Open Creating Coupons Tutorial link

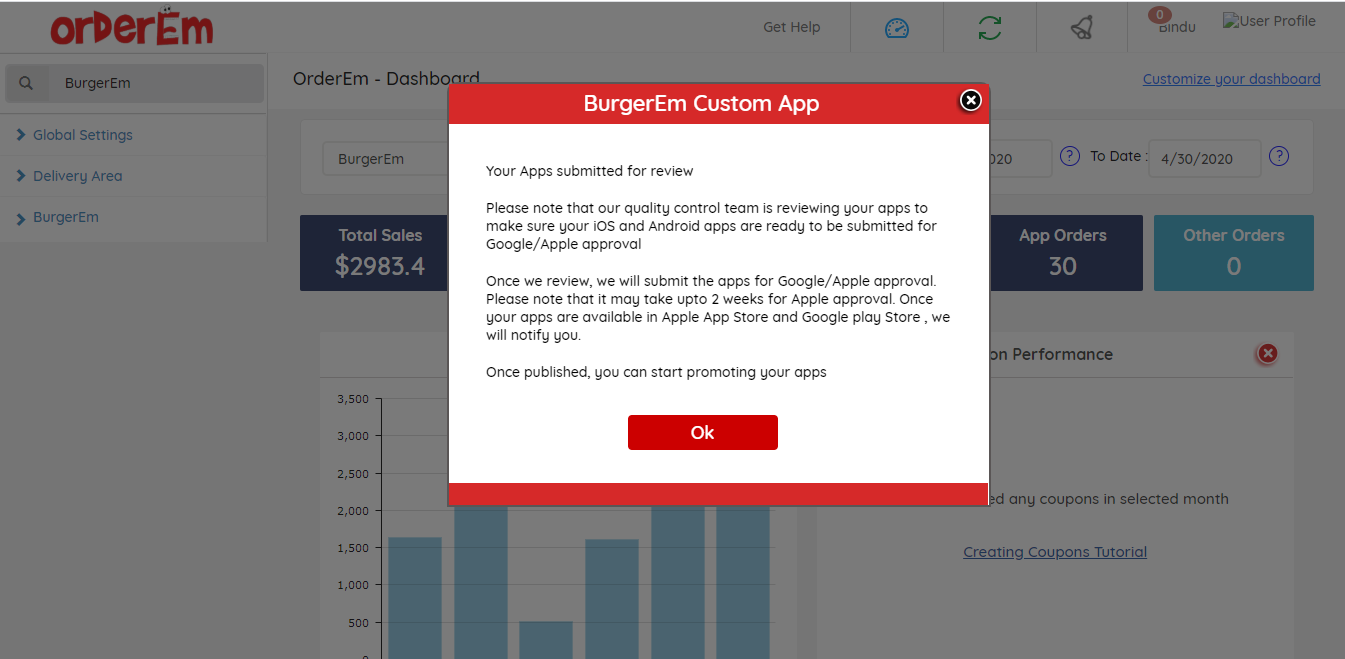(x=1054, y=552)
